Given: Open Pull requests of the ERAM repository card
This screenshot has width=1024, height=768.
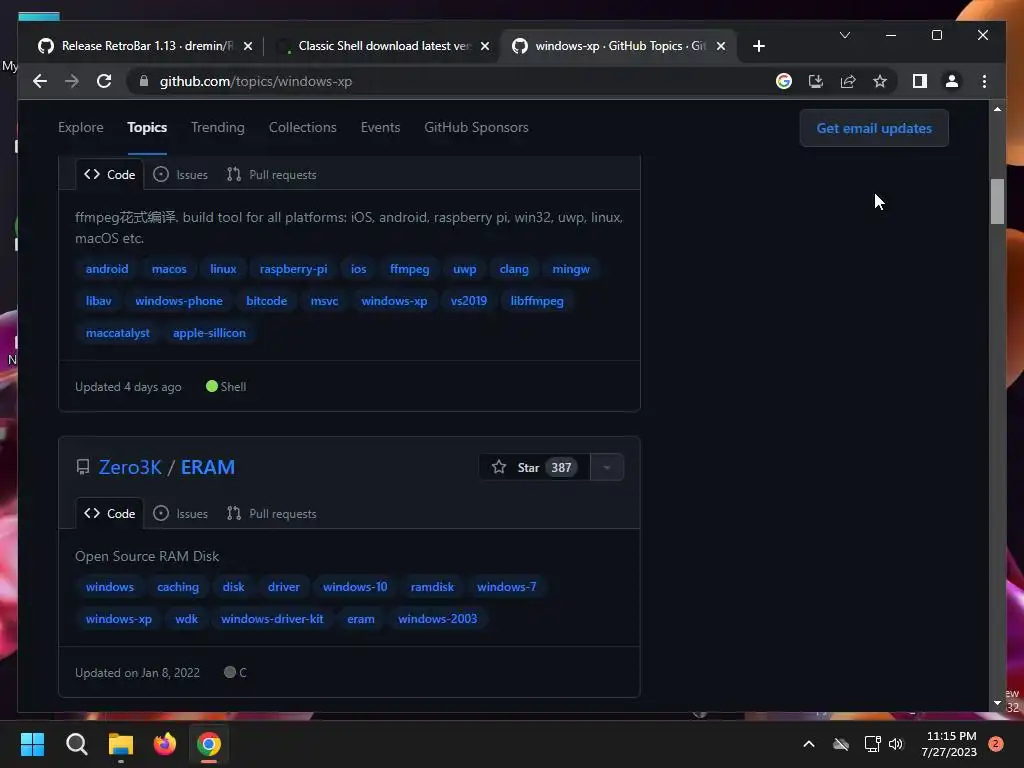Looking at the screenshot, I should (x=272, y=513).
